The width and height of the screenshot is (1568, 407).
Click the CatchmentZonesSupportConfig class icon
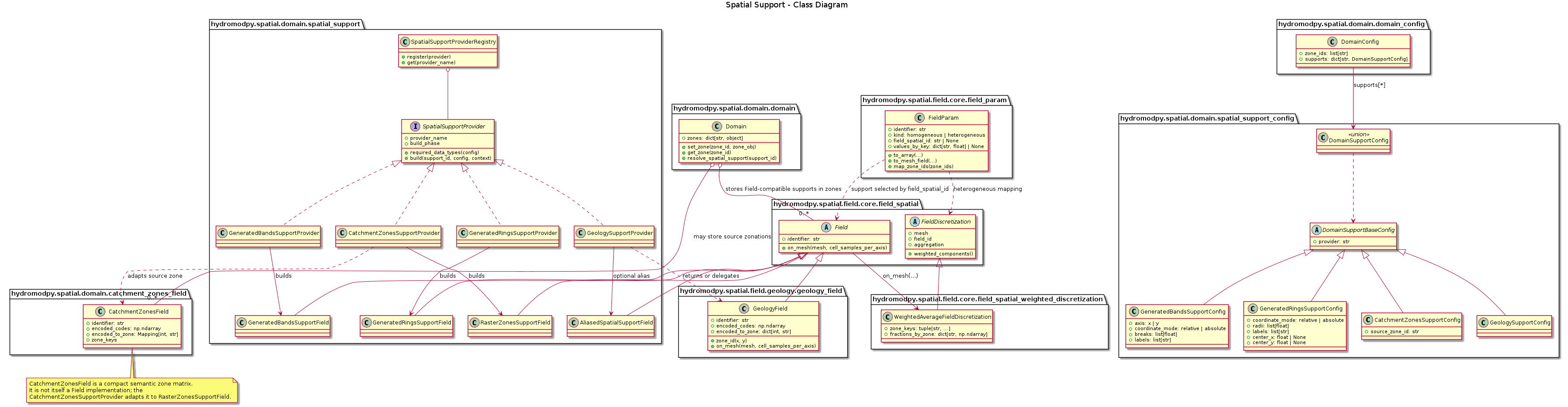1368,320
